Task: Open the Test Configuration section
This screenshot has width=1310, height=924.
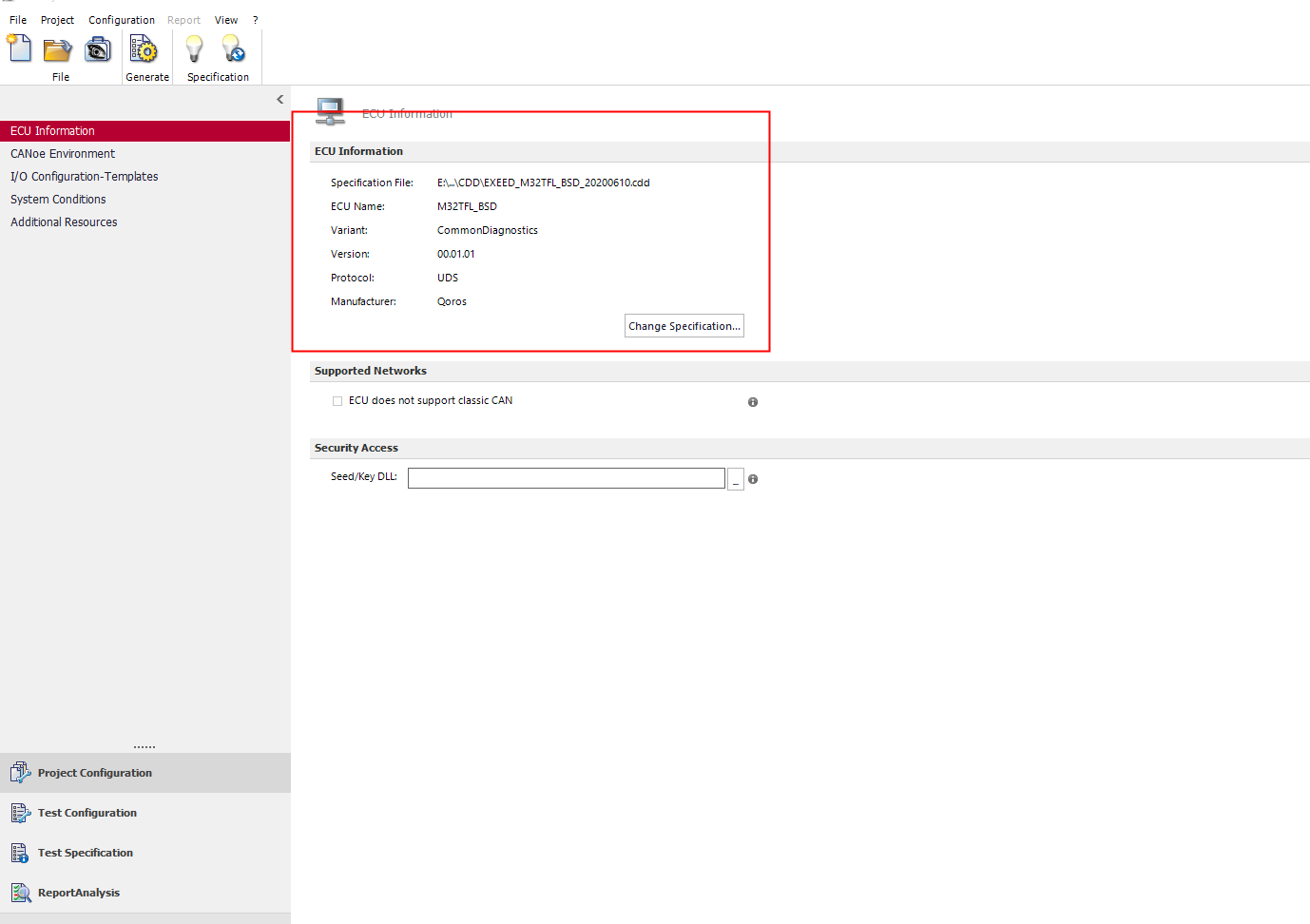Action: (x=145, y=813)
